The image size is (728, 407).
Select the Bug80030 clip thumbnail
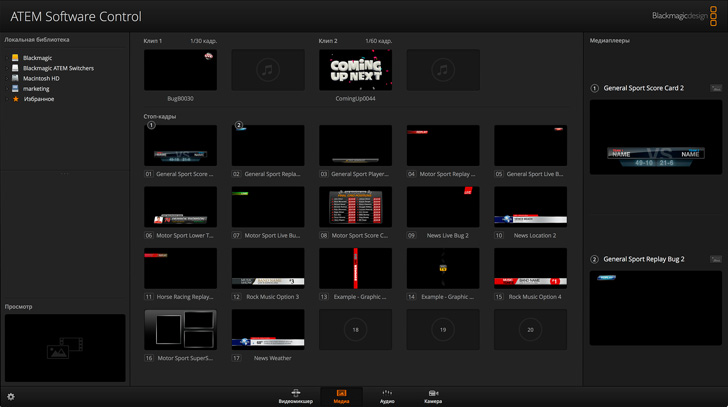point(180,70)
